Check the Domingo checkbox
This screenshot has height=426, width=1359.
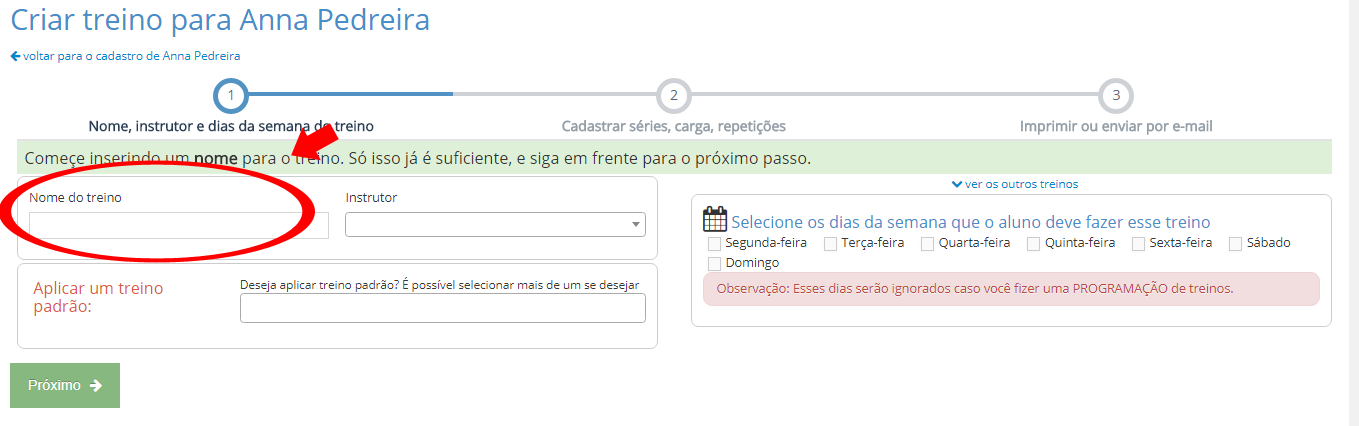[714, 263]
